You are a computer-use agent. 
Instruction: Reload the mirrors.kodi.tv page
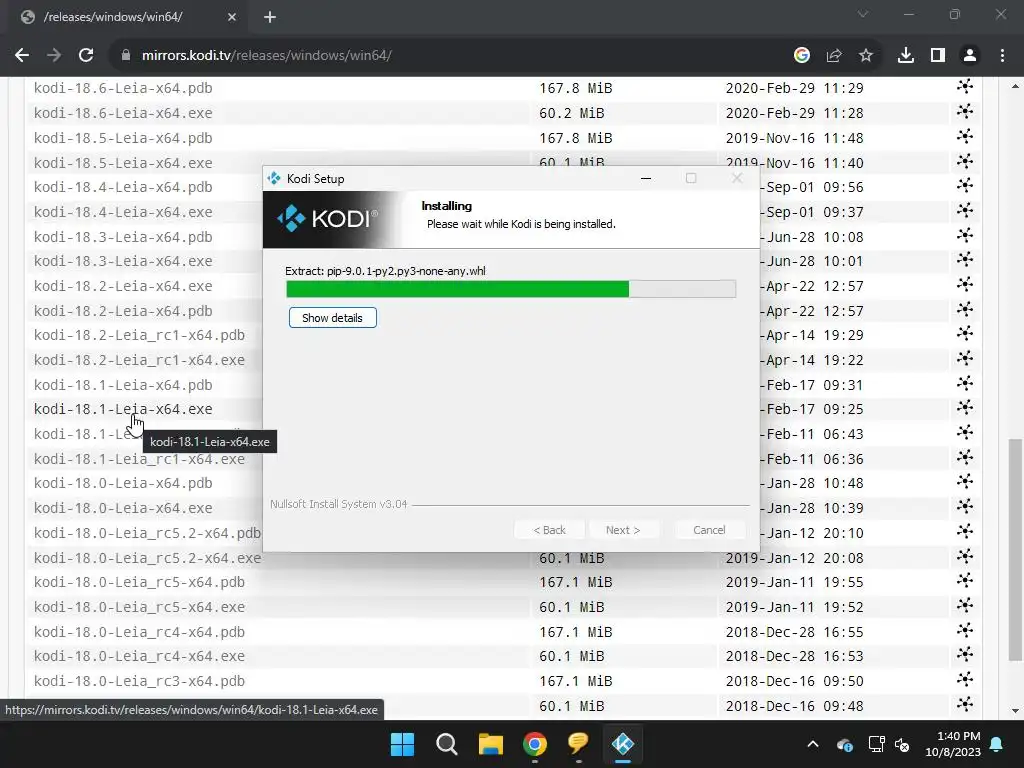[x=86, y=56]
